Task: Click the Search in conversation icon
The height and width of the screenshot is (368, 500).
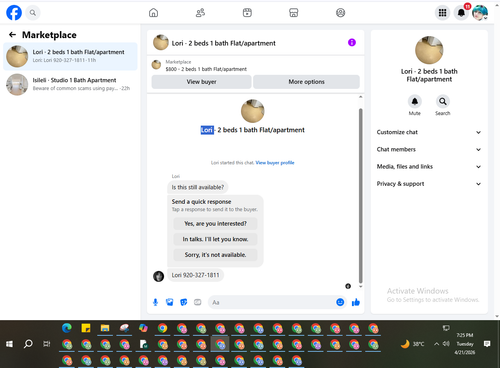Action: click(443, 101)
